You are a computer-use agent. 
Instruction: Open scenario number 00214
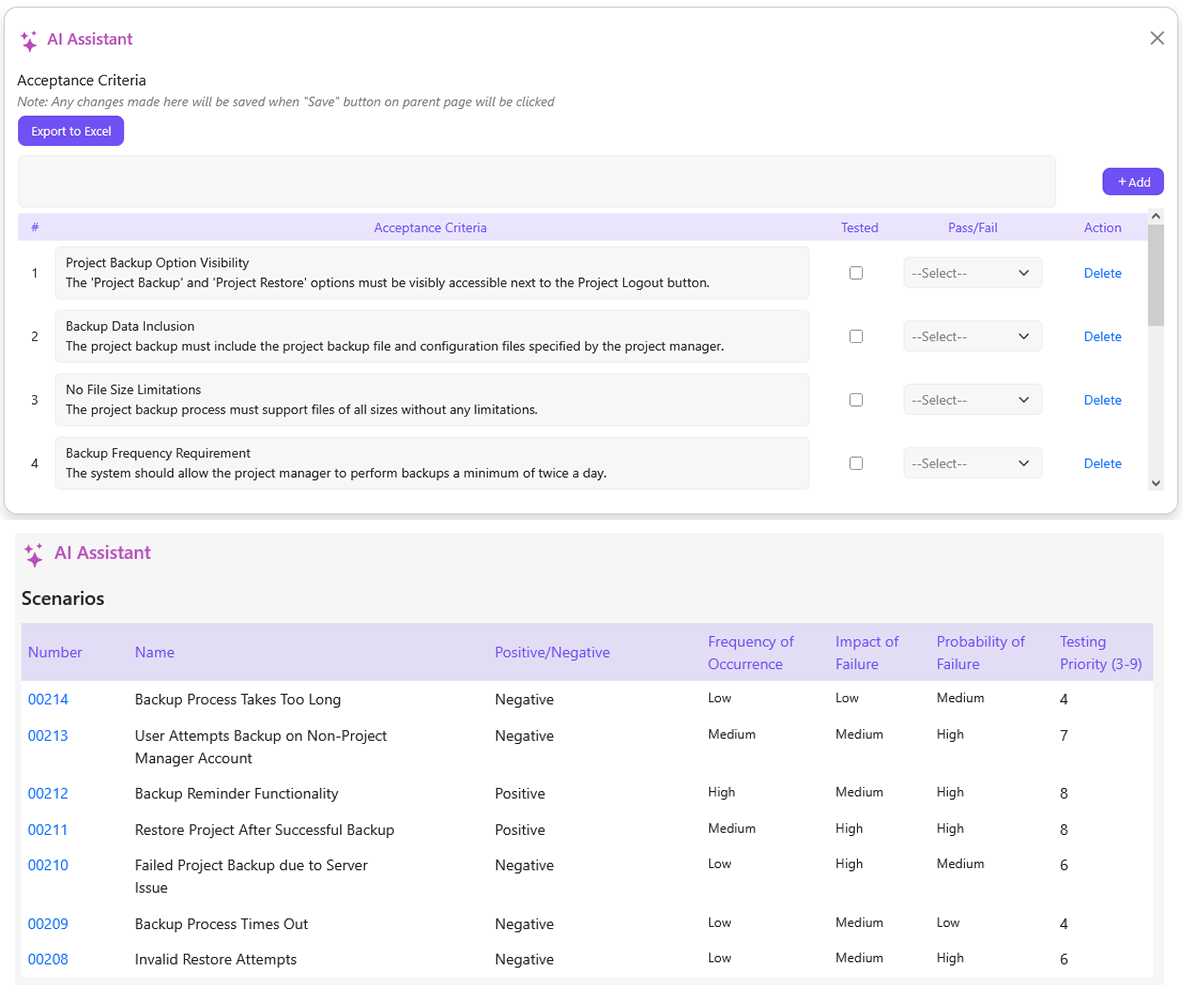(x=48, y=700)
